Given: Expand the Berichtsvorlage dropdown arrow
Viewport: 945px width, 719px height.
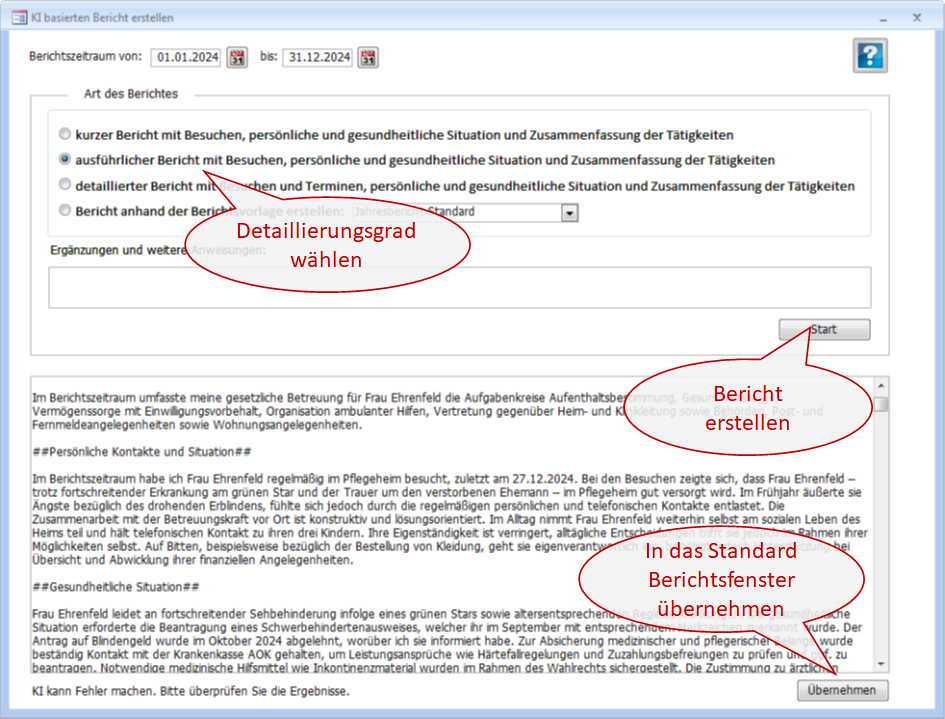Looking at the screenshot, I should [570, 212].
